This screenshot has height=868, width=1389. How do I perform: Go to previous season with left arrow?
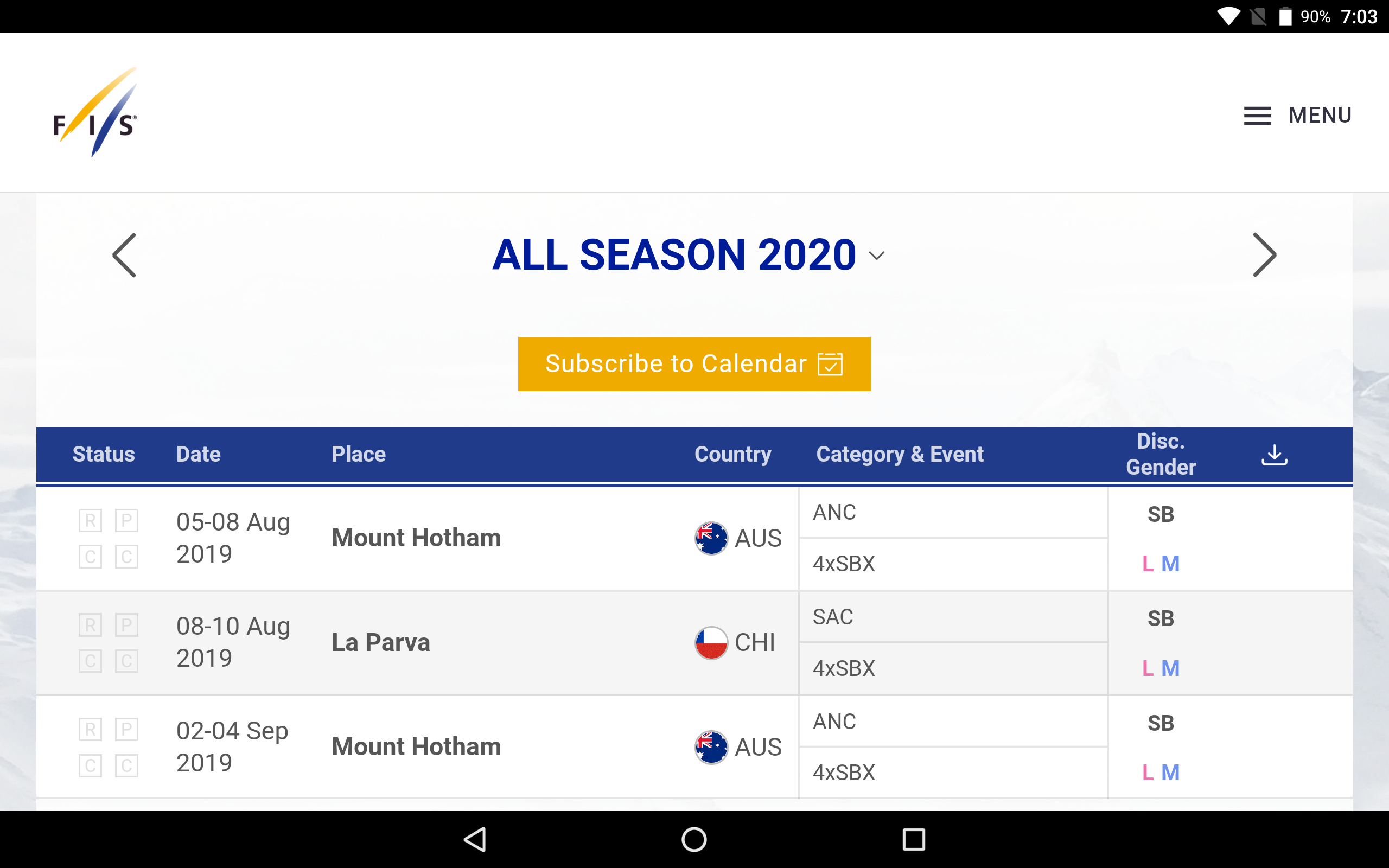124,255
